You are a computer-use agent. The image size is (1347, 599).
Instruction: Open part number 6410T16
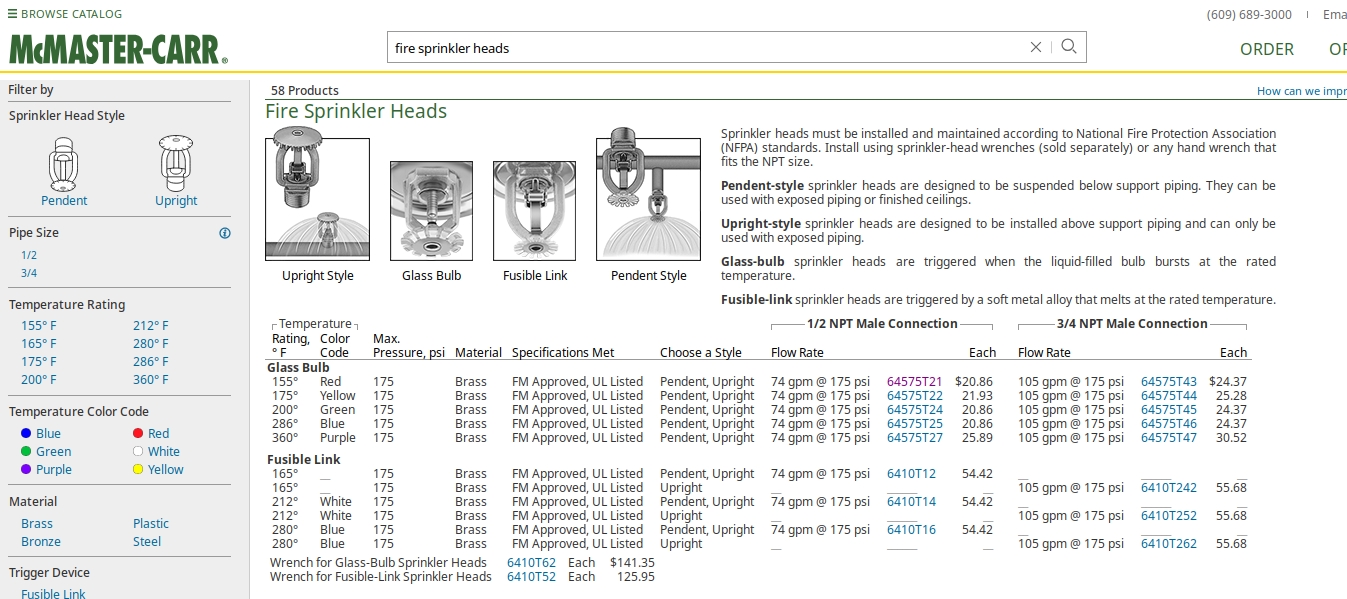[x=912, y=529]
